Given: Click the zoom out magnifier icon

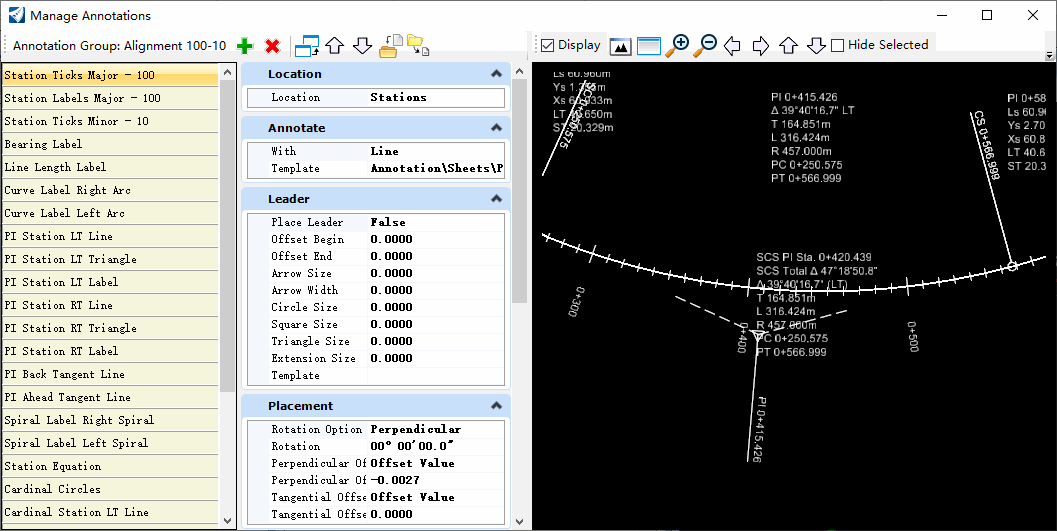Looking at the screenshot, I should pos(705,46).
